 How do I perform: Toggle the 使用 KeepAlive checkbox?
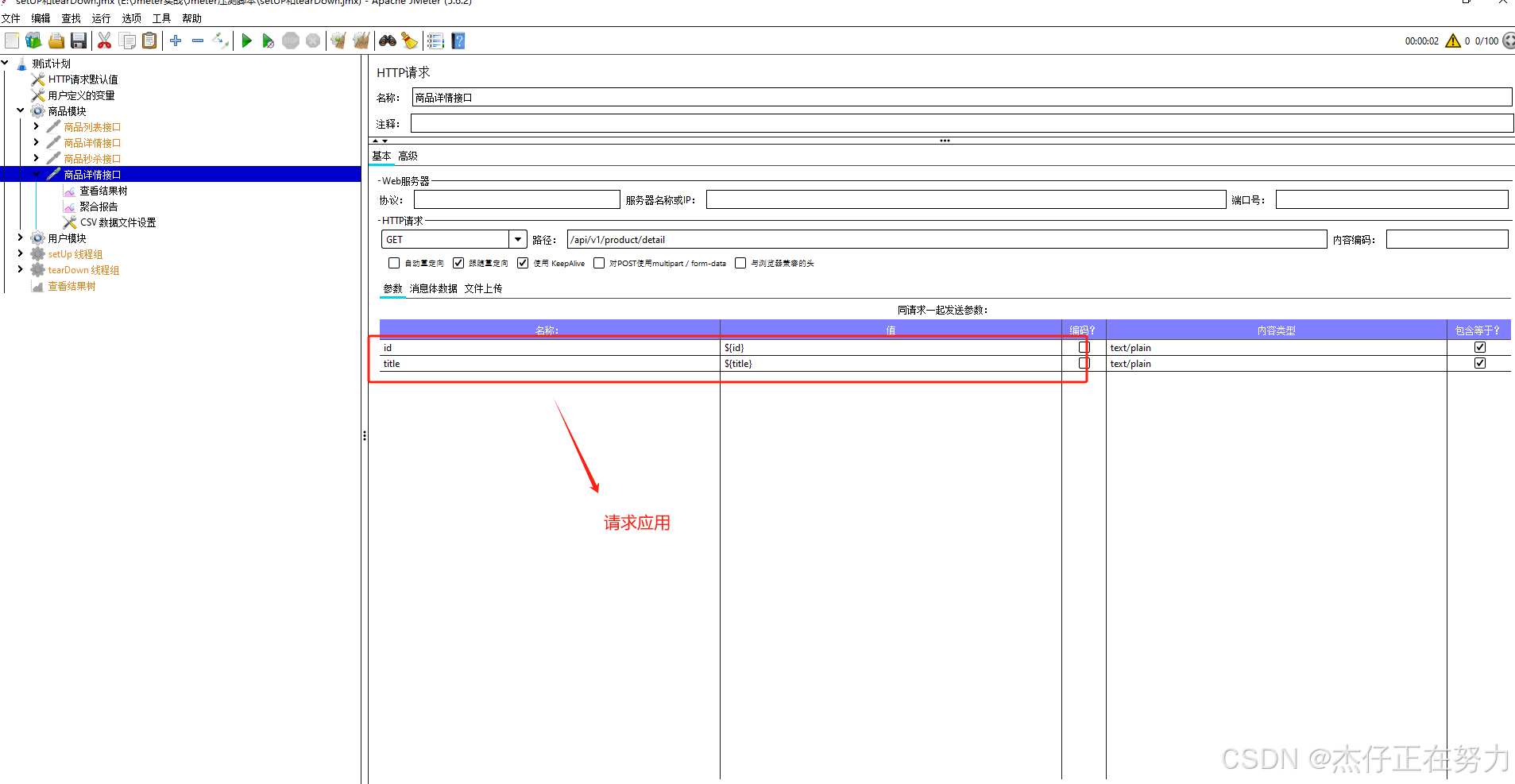523,263
